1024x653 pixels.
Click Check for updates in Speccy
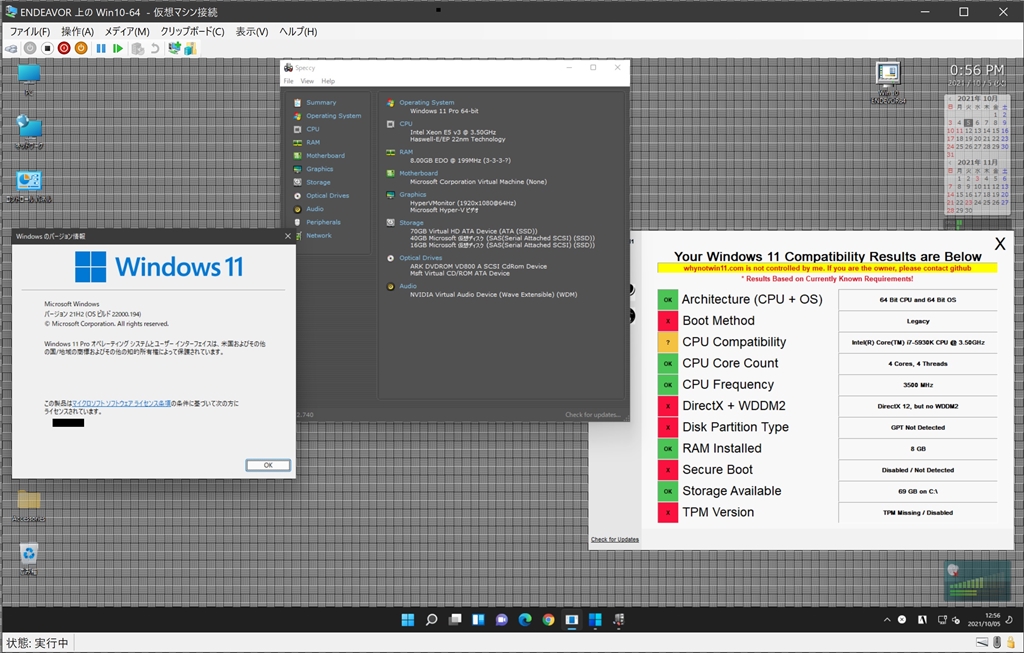(x=592, y=415)
